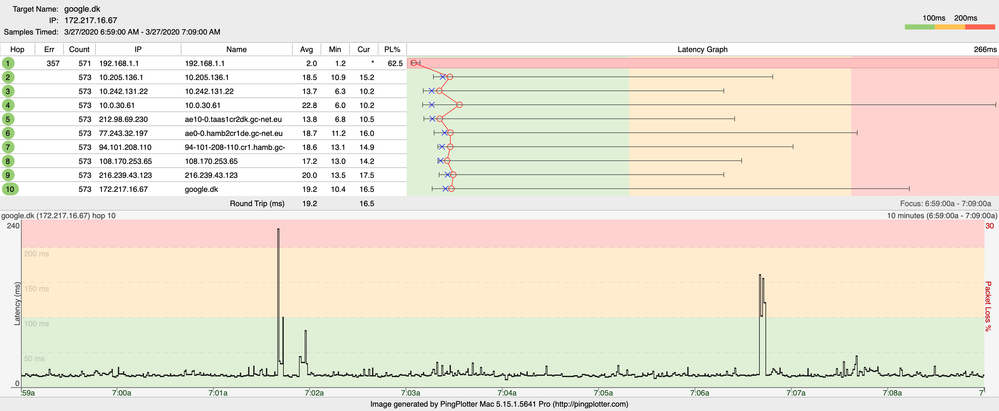Click the 7:06a marker on timeline
Screen dimensions: 999x411
coord(700,394)
